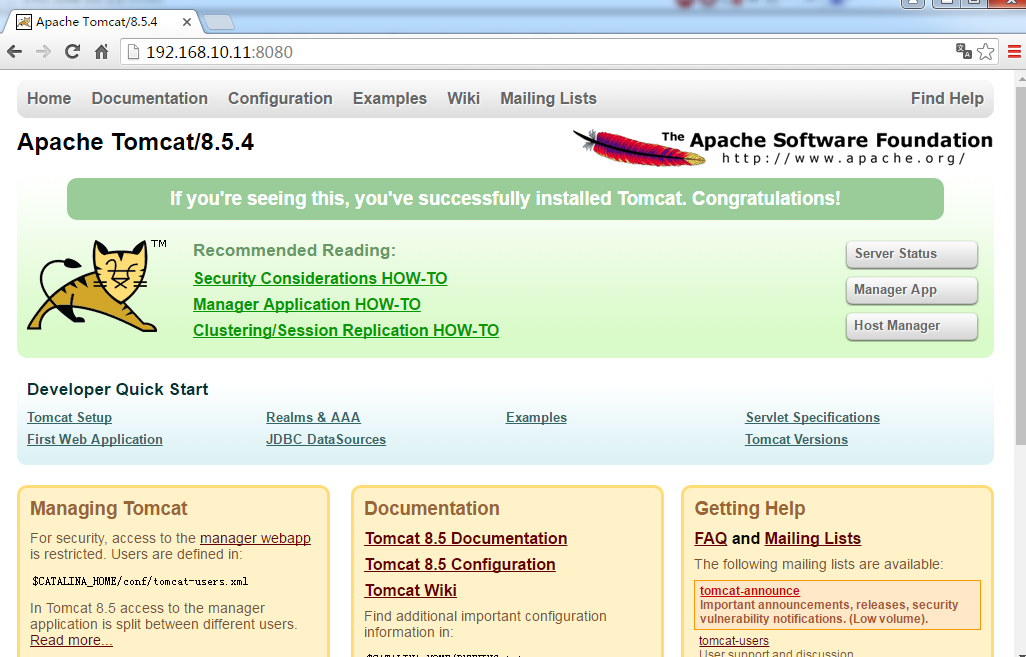Open the translate page icon
The height and width of the screenshot is (657, 1026).
[963, 51]
